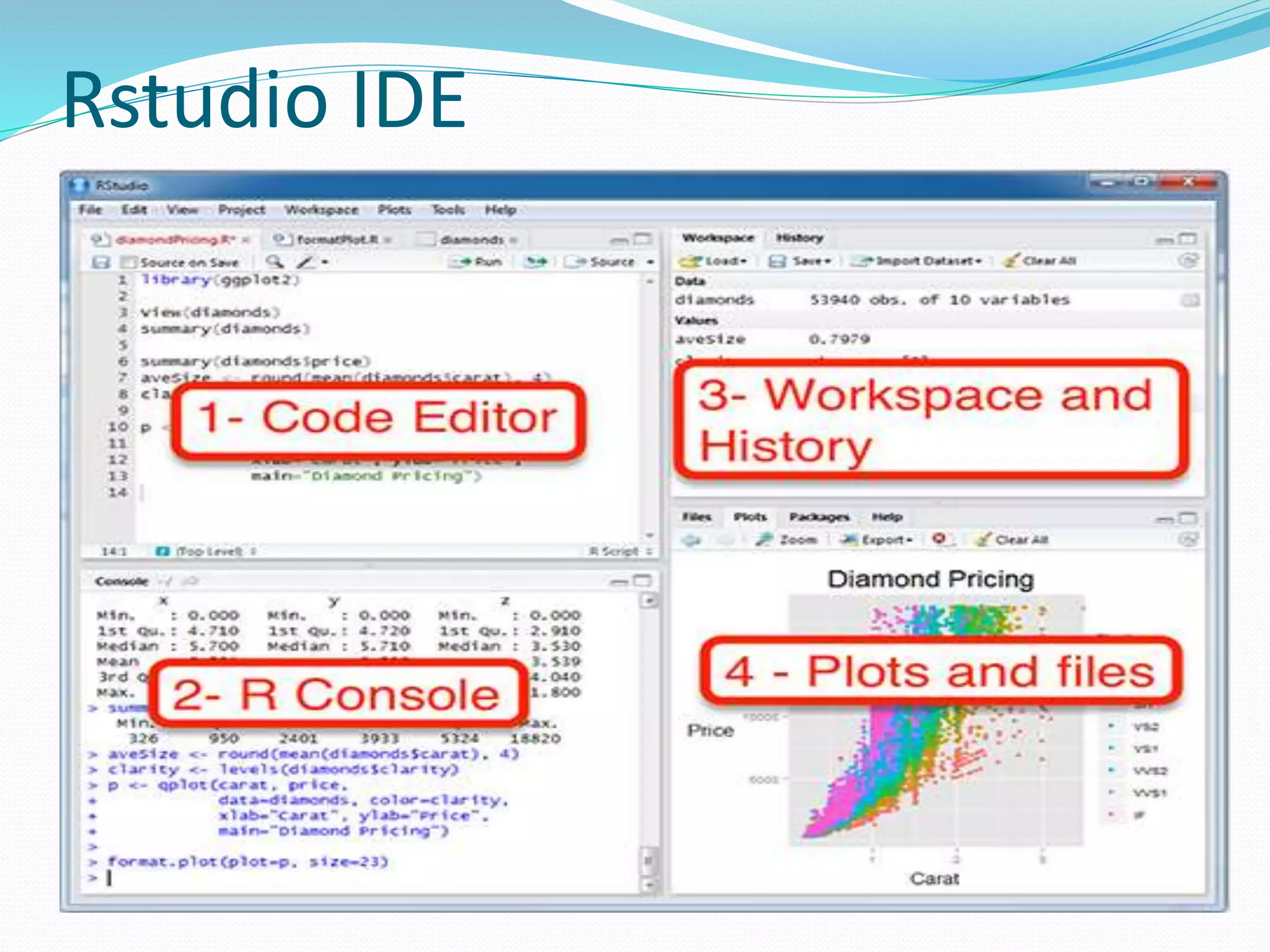Click the RStudio logo in title bar
Image resolution: width=1270 pixels, height=952 pixels.
pyautogui.click(x=79, y=185)
